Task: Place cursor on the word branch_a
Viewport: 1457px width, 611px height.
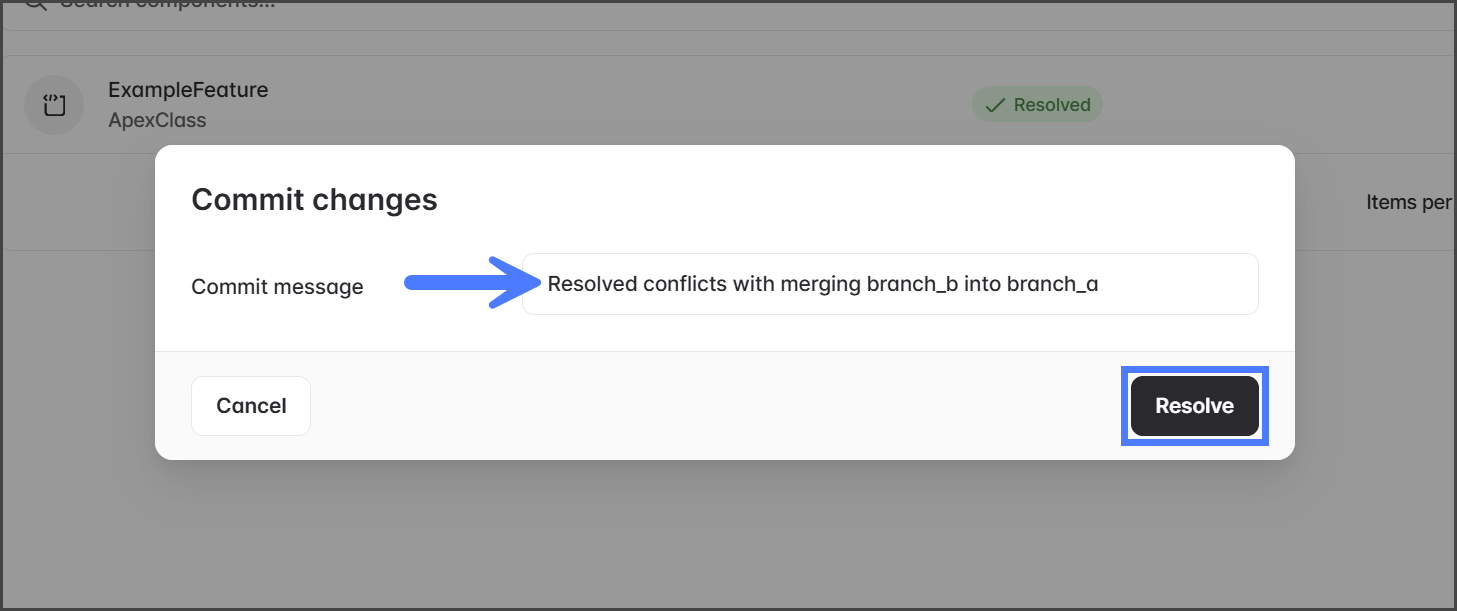Action: 1052,284
